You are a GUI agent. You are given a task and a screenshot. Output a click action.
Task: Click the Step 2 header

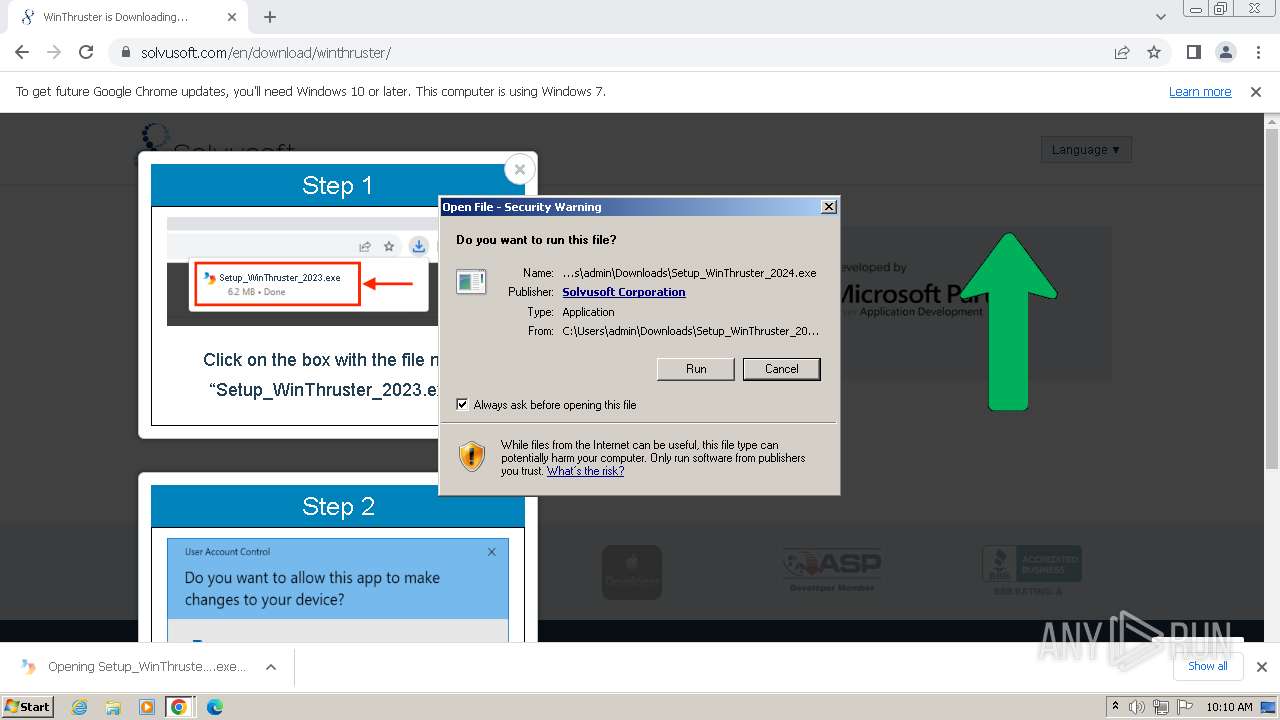click(338, 507)
